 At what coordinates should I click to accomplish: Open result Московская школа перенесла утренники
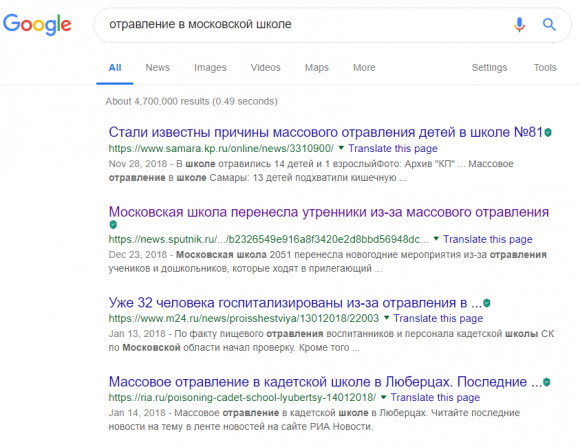(328, 212)
